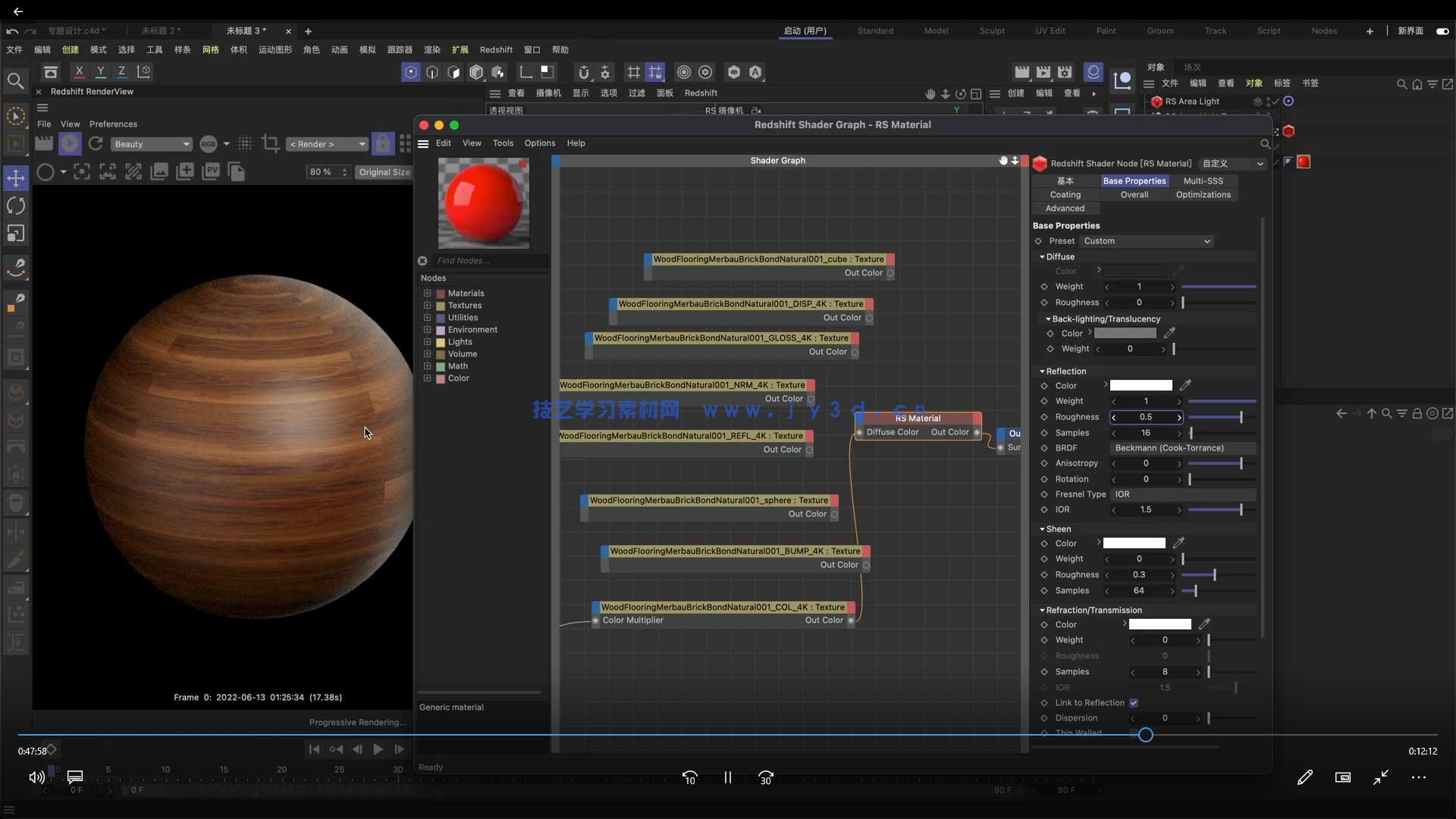Viewport: 1456px width, 819px height.
Task: Open the Preset Custom dropdown
Action: pos(1146,241)
